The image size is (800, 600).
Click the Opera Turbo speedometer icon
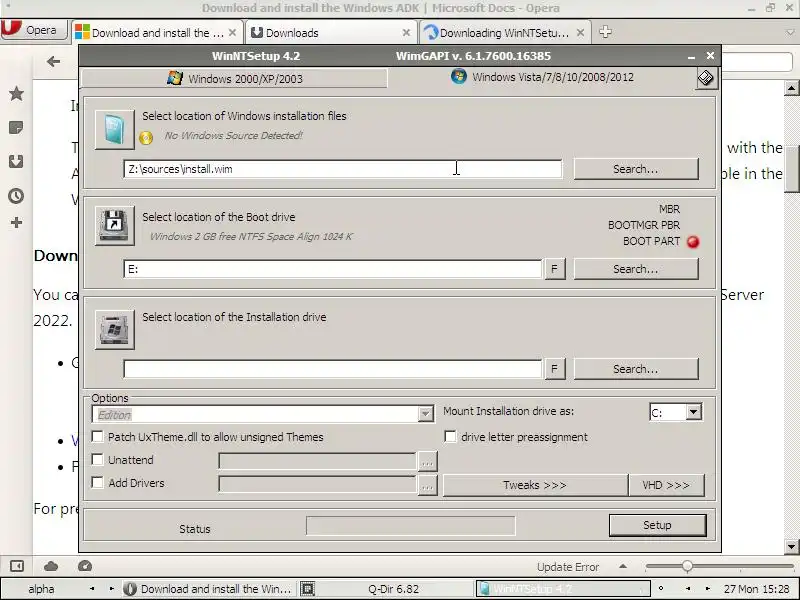click(x=85, y=566)
